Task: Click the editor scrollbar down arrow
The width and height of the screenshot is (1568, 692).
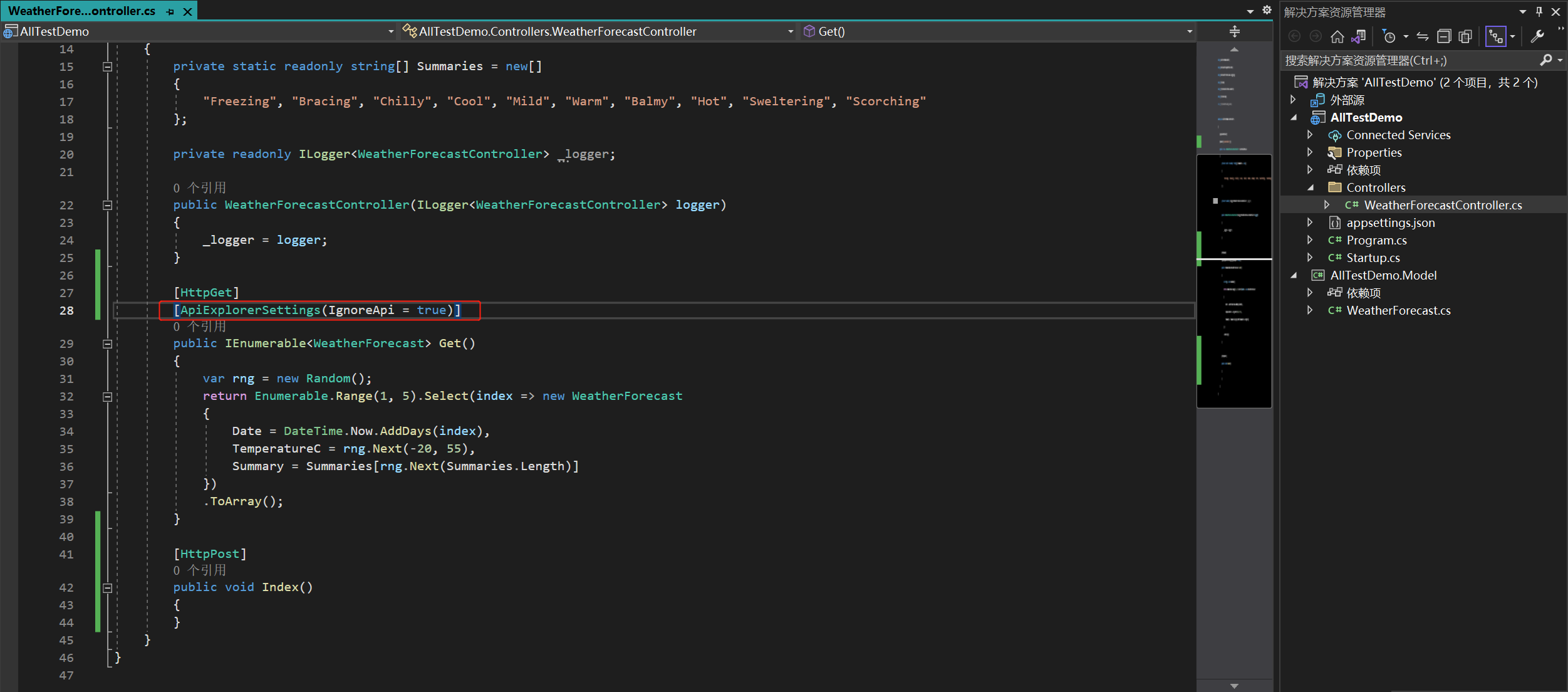Action: [x=1234, y=686]
